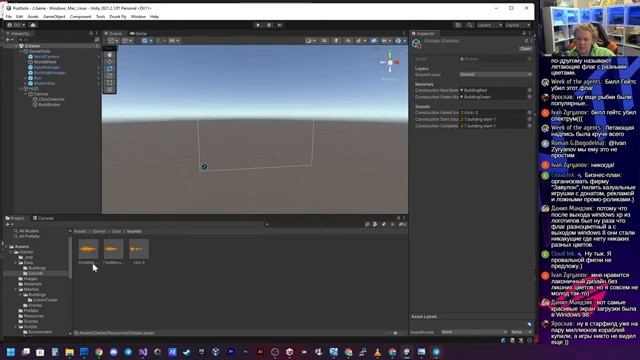Open the undo history icon in toolbar
Image resolution: width=640 pixels, height=360 pixels.
tap(458, 25)
